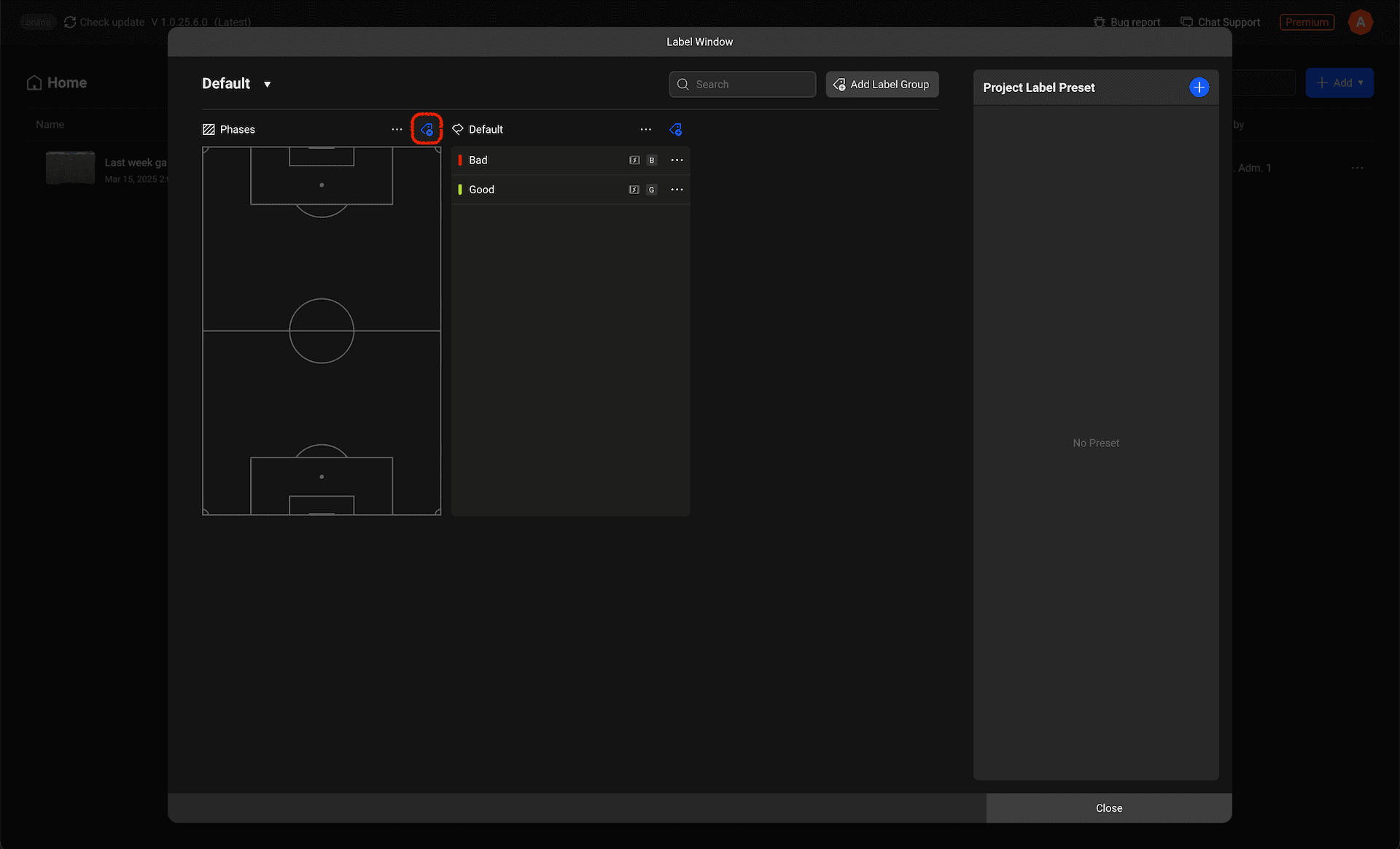Click the B hotkey badge on Bad label
Viewport: 1400px width, 849px height.
point(652,160)
